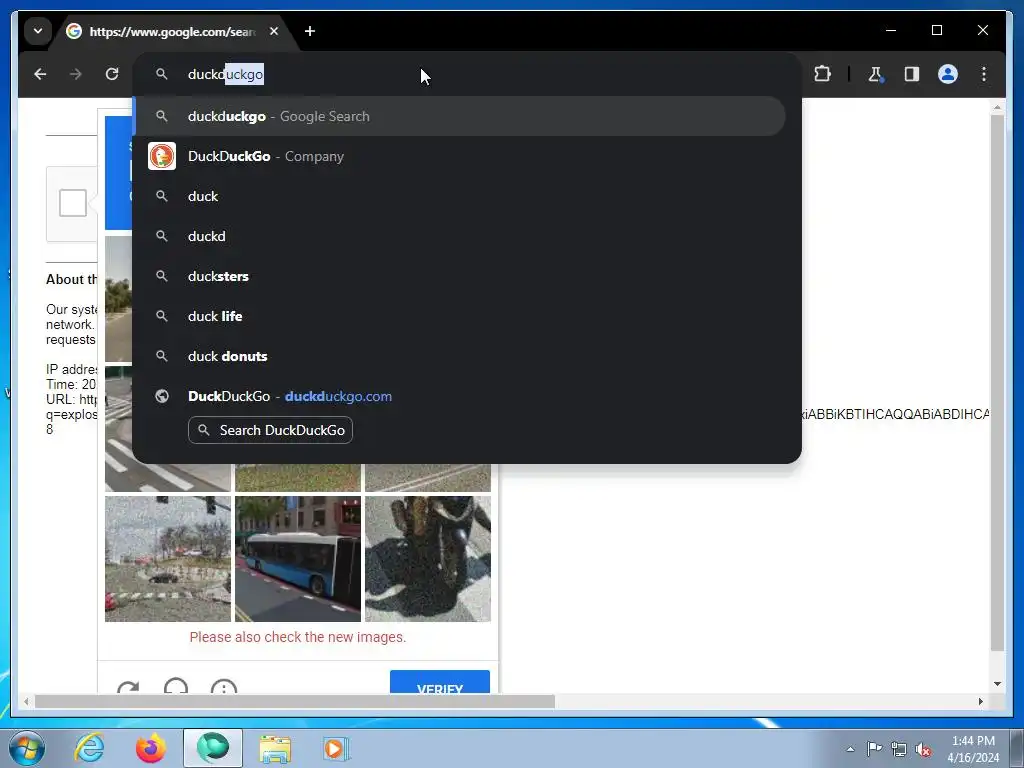Image resolution: width=1024 pixels, height=768 pixels.
Task: Click the captcha info help icon
Action: pyautogui.click(x=224, y=686)
